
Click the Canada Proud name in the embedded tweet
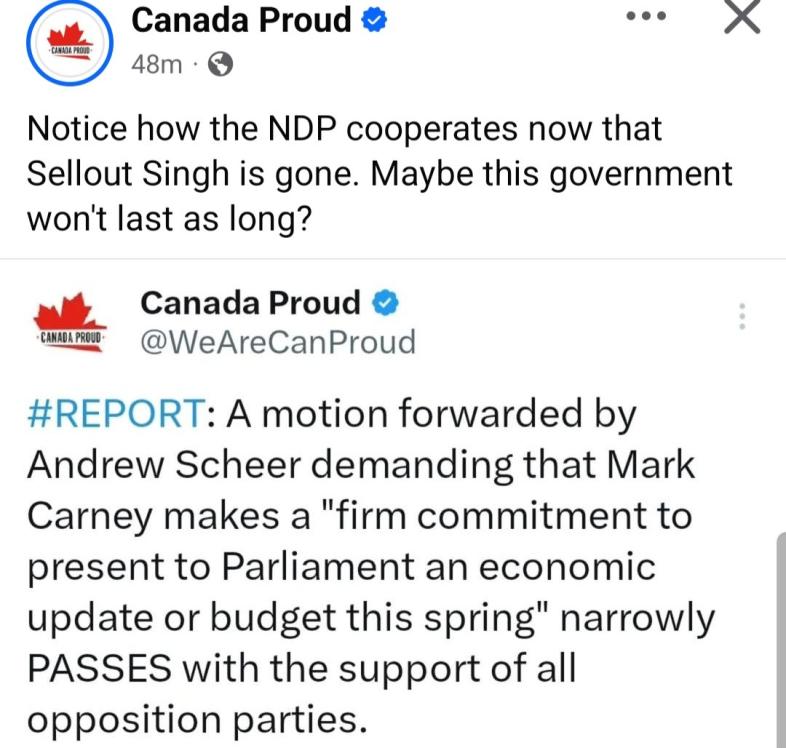click(250, 301)
